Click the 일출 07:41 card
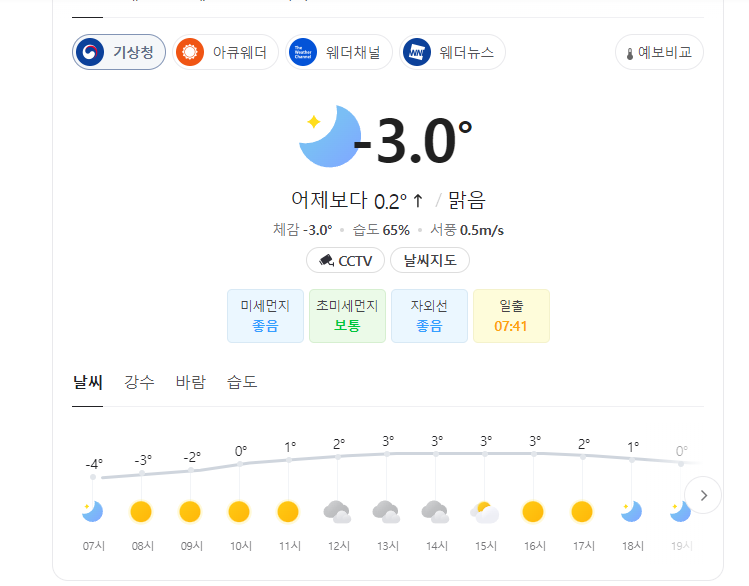Viewport: 749px width, 586px height. tap(511, 316)
